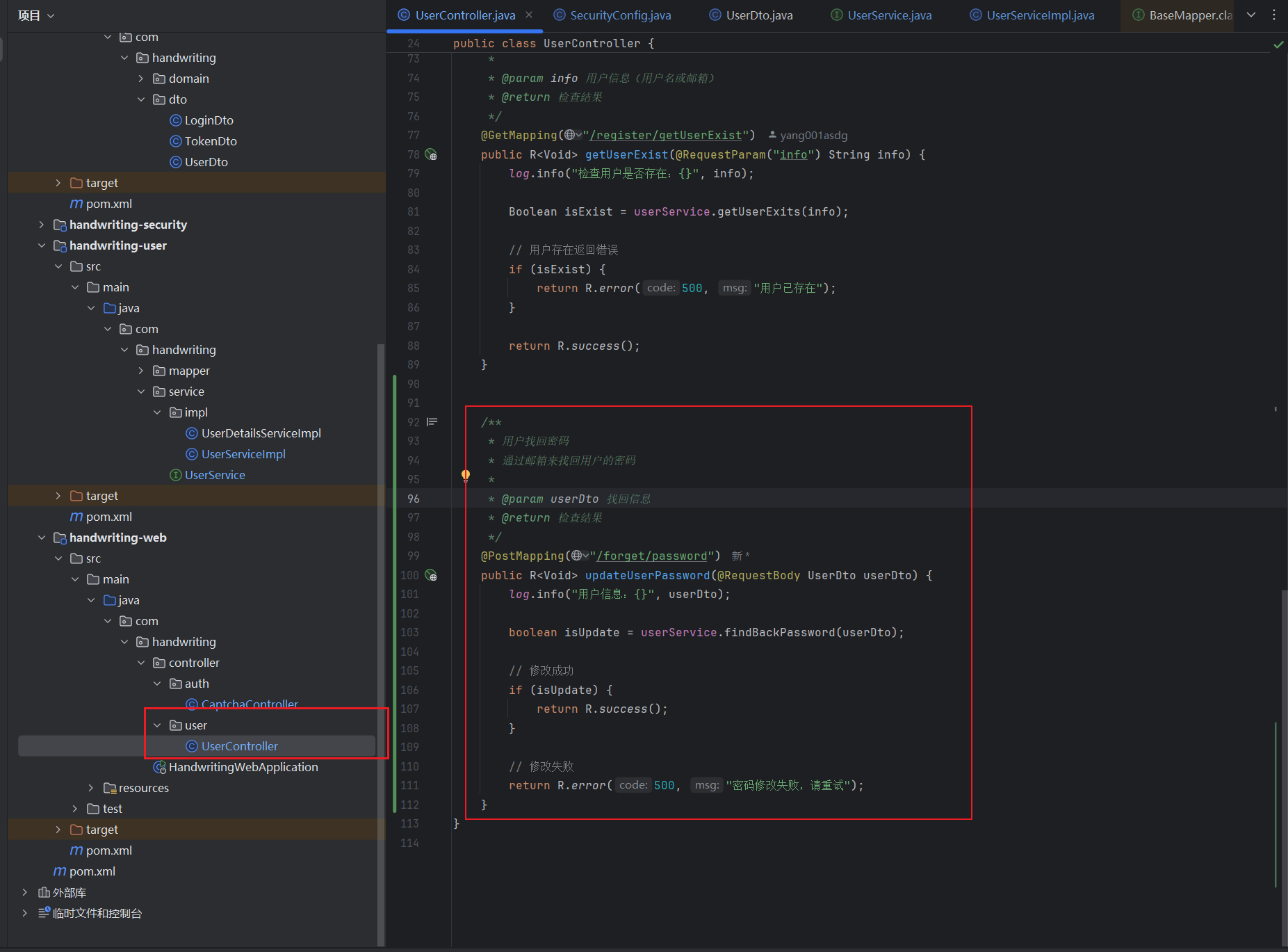Expand the resources folder
This screenshot has width=1288, height=952.
[x=91, y=788]
